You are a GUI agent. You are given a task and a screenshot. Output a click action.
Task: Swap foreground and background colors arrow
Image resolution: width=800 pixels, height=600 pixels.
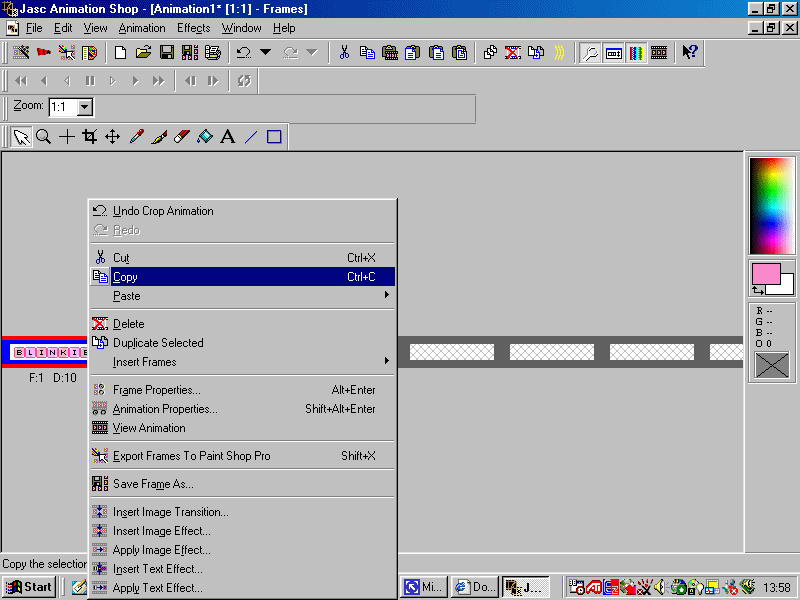tap(758, 291)
